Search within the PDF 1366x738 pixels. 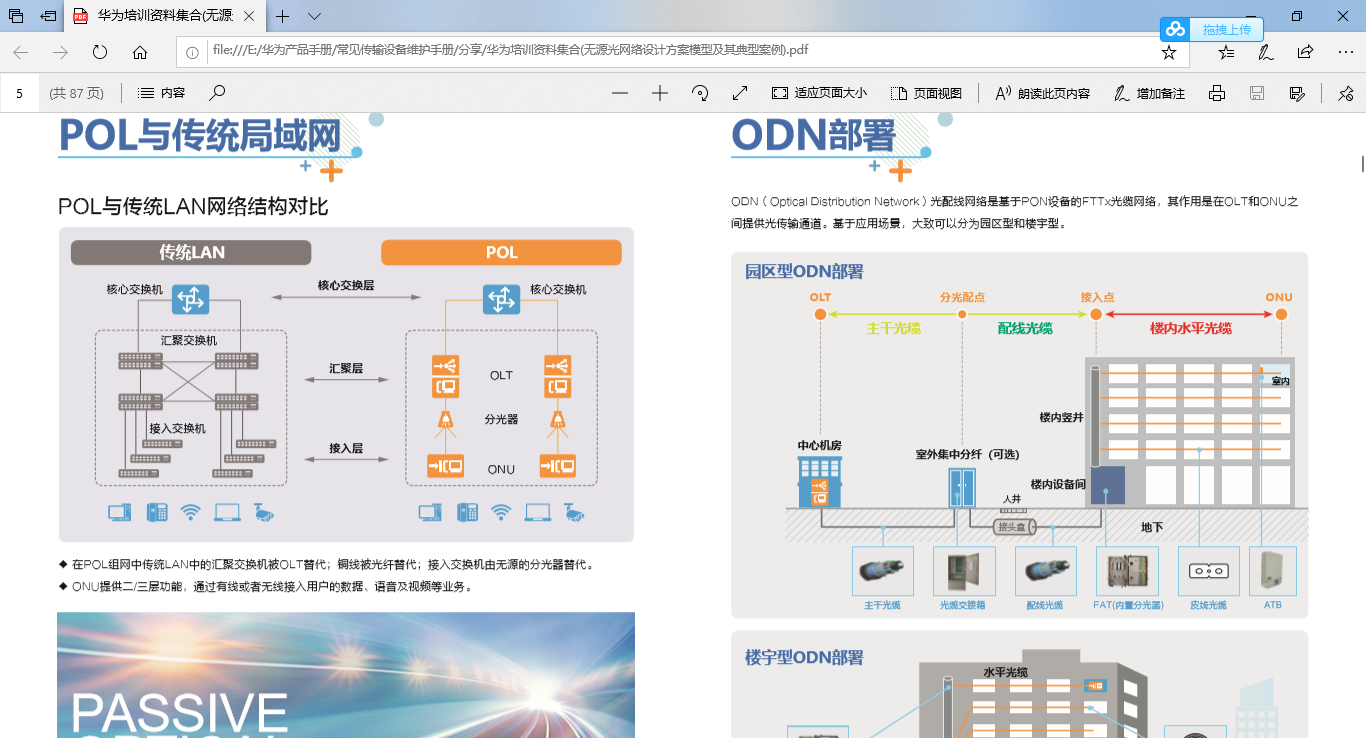point(217,93)
